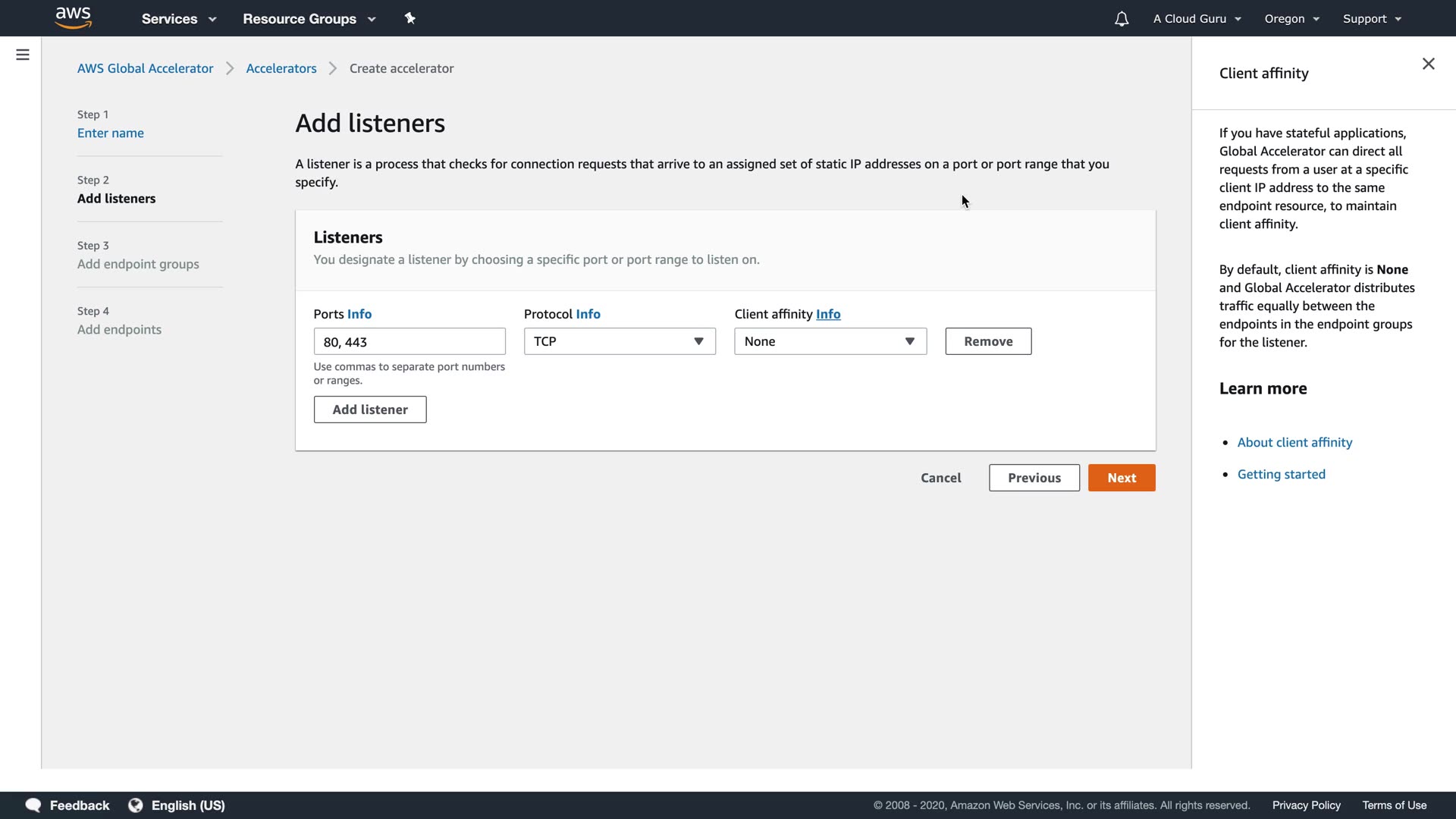The height and width of the screenshot is (819, 1456).
Task: Open the A Cloud Guru account menu
Action: click(x=1197, y=19)
